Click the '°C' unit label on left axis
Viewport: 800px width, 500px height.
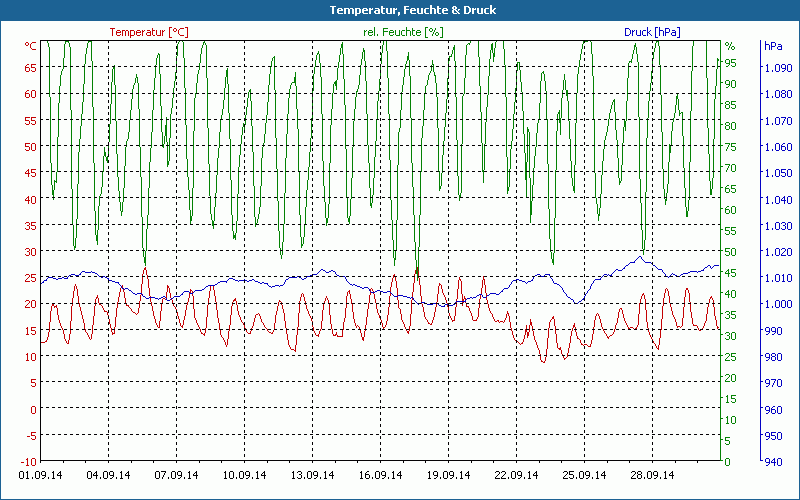(31, 46)
